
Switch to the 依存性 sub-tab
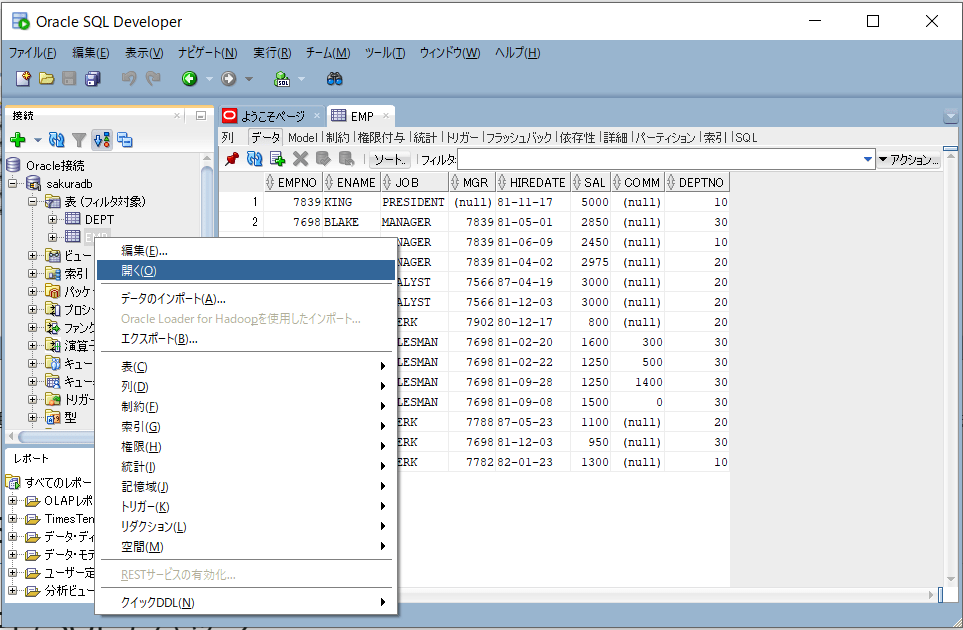tap(577, 138)
